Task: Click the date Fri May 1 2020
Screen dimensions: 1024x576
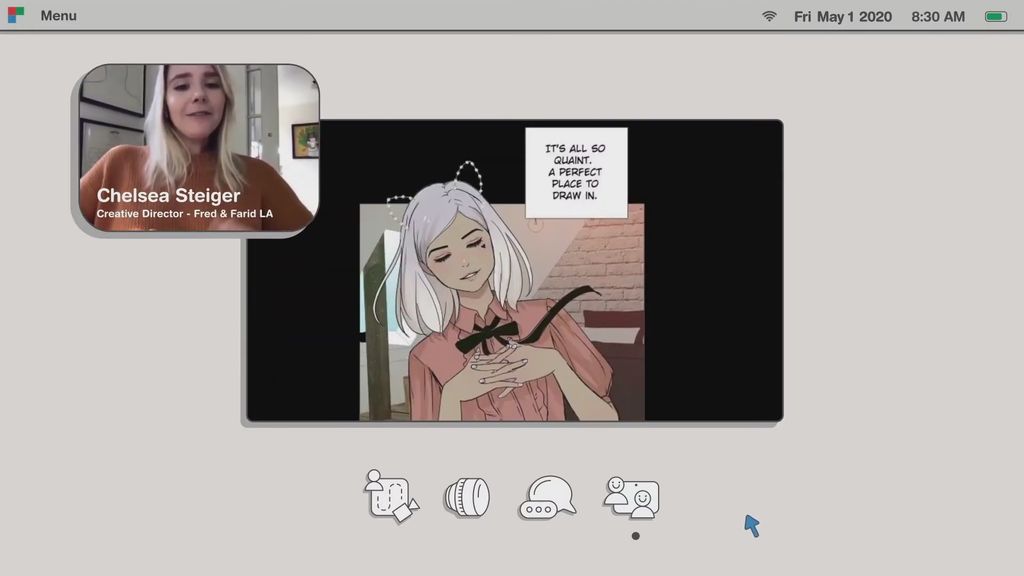Action: click(842, 17)
